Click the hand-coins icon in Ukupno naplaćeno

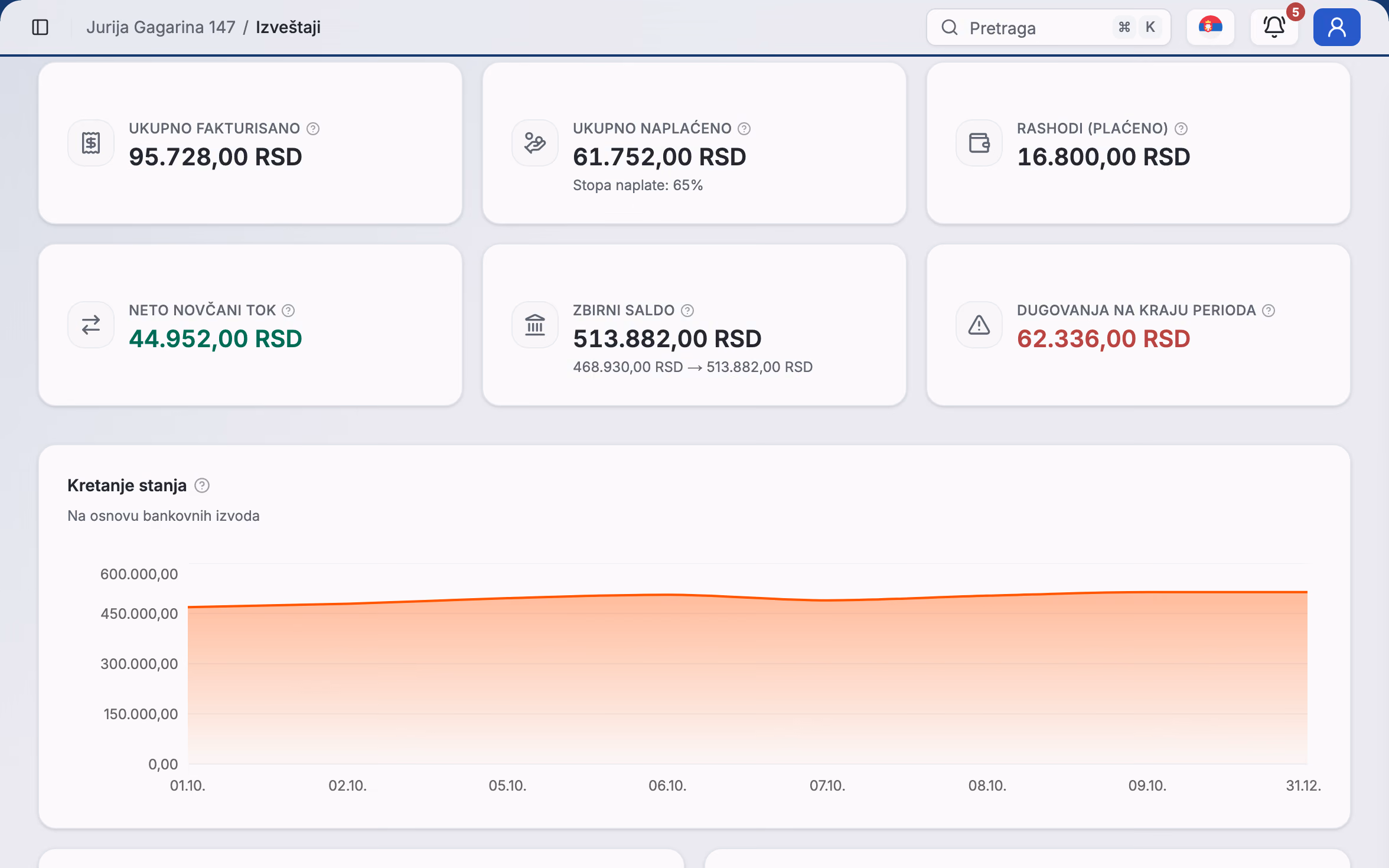pyautogui.click(x=535, y=143)
